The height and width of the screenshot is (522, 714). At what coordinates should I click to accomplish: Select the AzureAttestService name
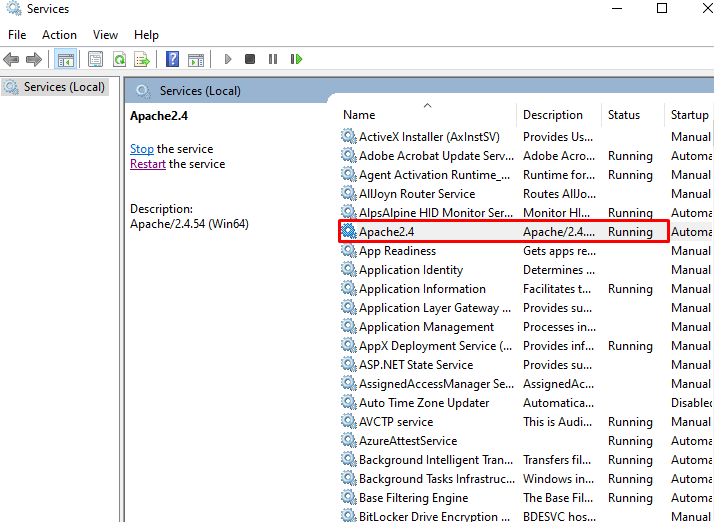tap(408, 441)
